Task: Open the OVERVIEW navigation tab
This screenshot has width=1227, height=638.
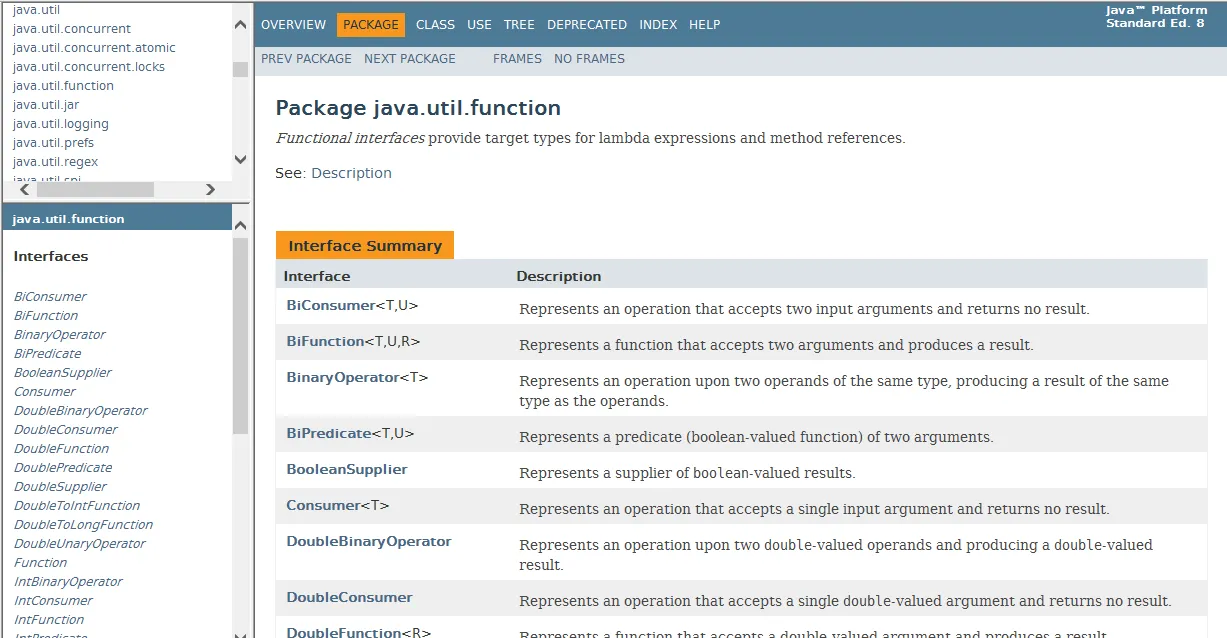Action: coord(293,24)
